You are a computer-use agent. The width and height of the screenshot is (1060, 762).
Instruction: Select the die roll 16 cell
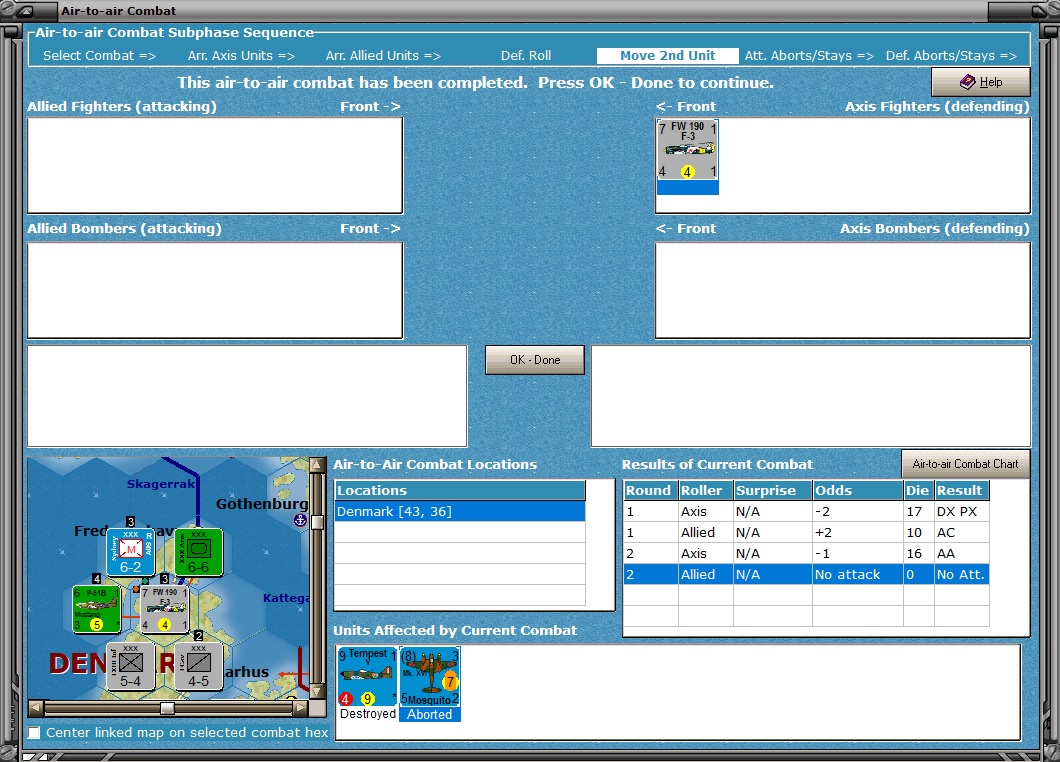point(919,553)
